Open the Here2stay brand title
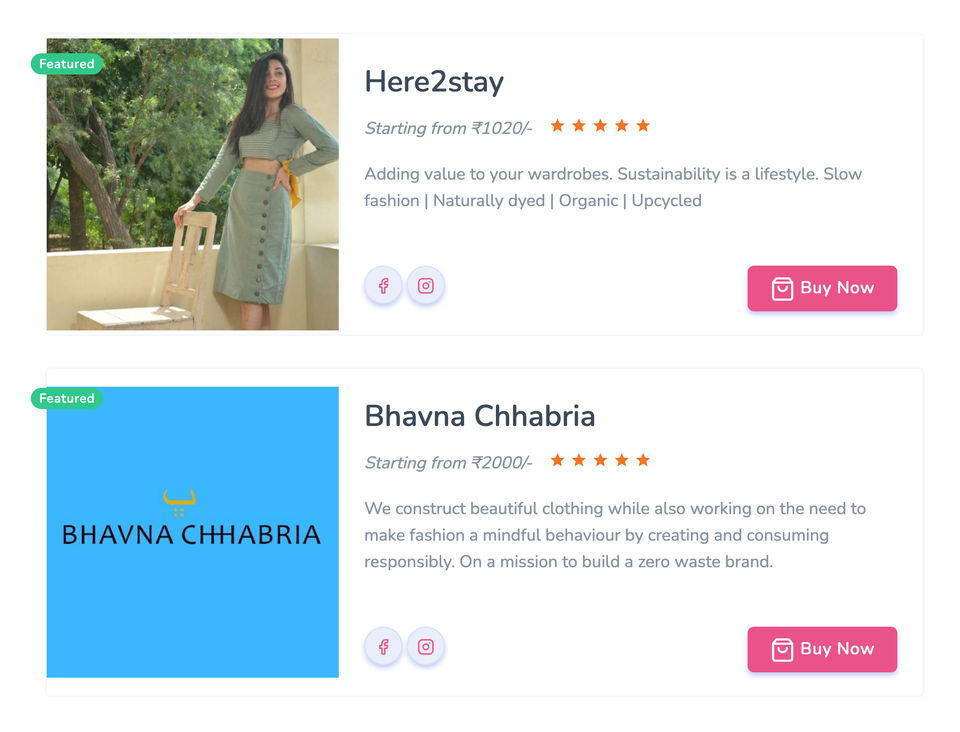This screenshot has height=732, width=960. pos(434,82)
